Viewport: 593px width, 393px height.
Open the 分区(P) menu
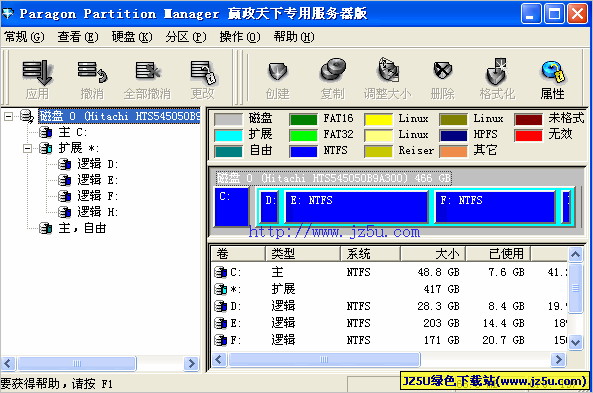click(186, 37)
